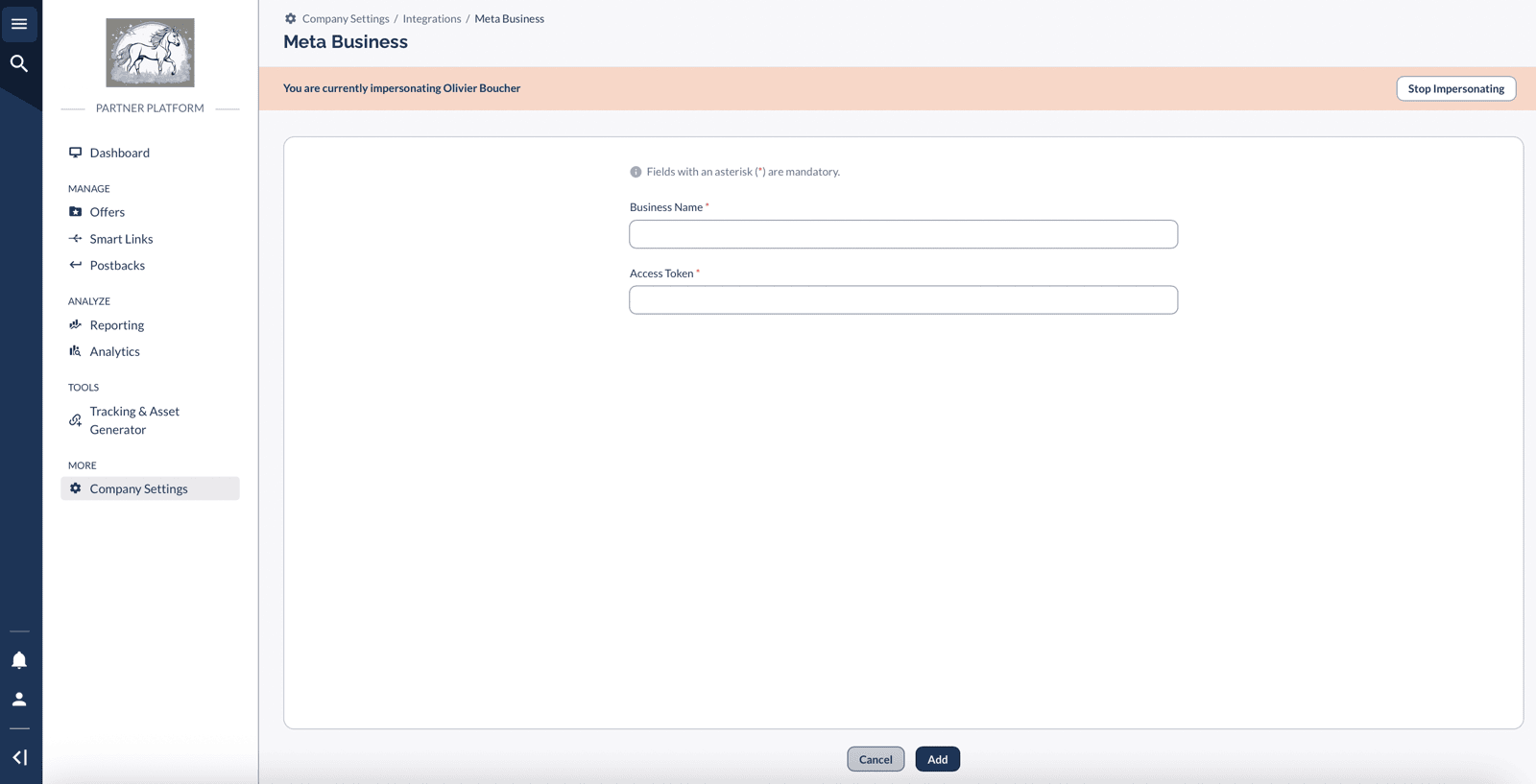This screenshot has height=784, width=1536.
Task: Click the Business Name field label
Action: click(x=666, y=207)
